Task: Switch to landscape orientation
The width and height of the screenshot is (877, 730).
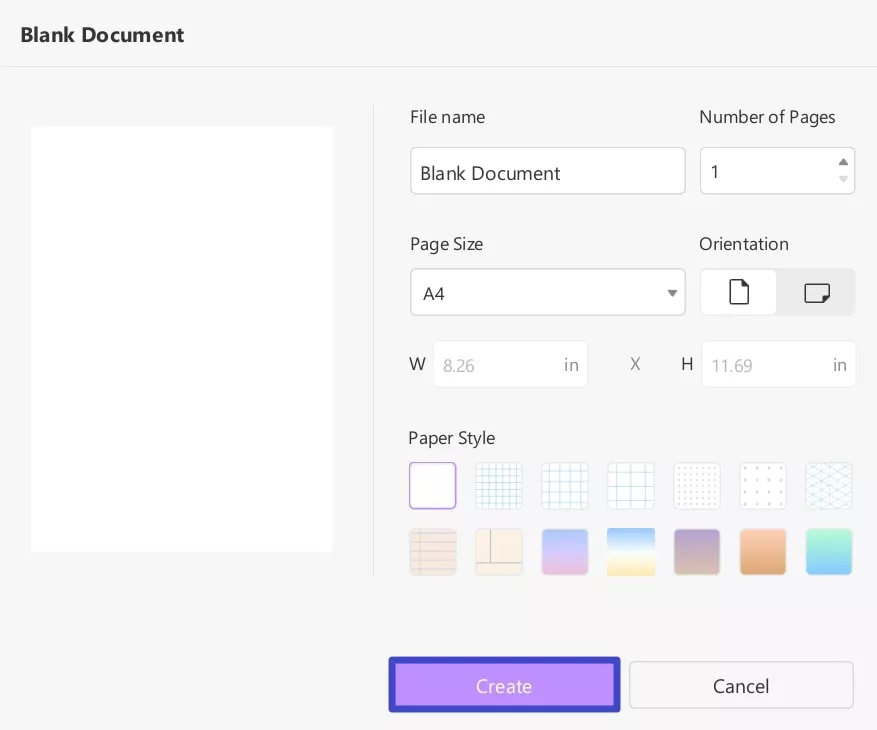Action: point(816,292)
